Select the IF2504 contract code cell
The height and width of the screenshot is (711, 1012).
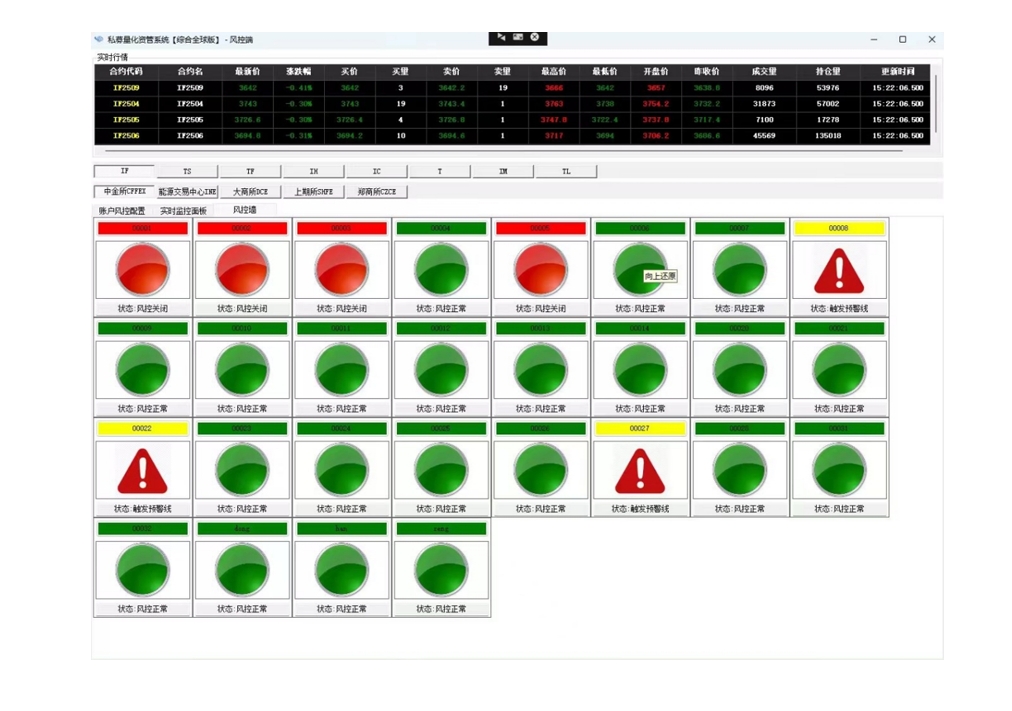(126, 104)
